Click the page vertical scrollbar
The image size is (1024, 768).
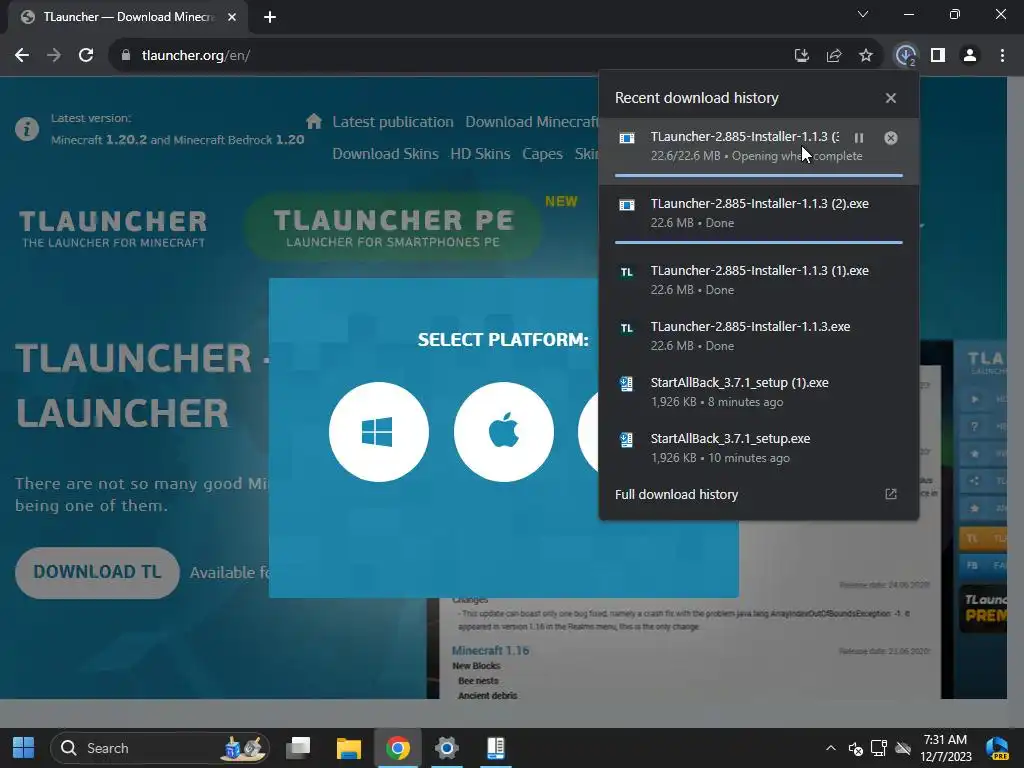[1016, 388]
